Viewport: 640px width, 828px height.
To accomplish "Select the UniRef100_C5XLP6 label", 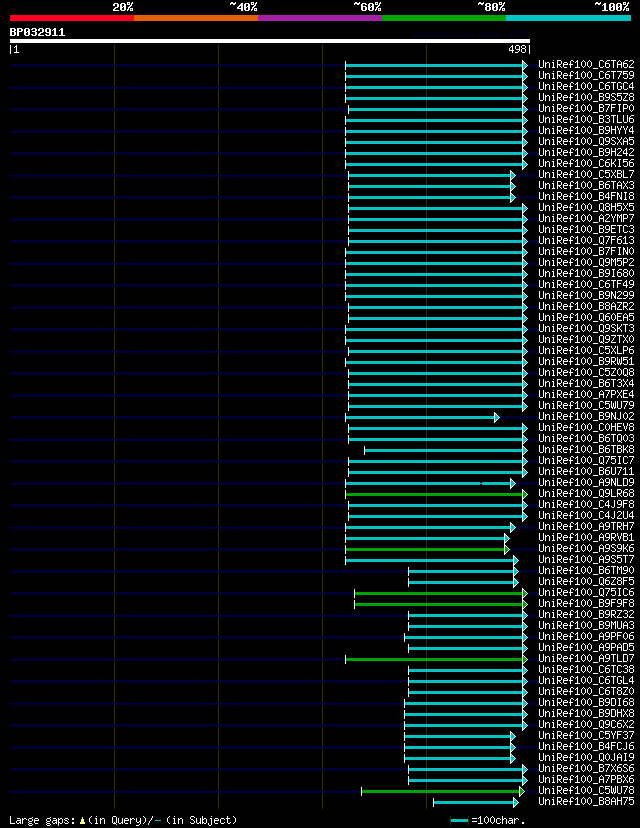I will [586, 351].
